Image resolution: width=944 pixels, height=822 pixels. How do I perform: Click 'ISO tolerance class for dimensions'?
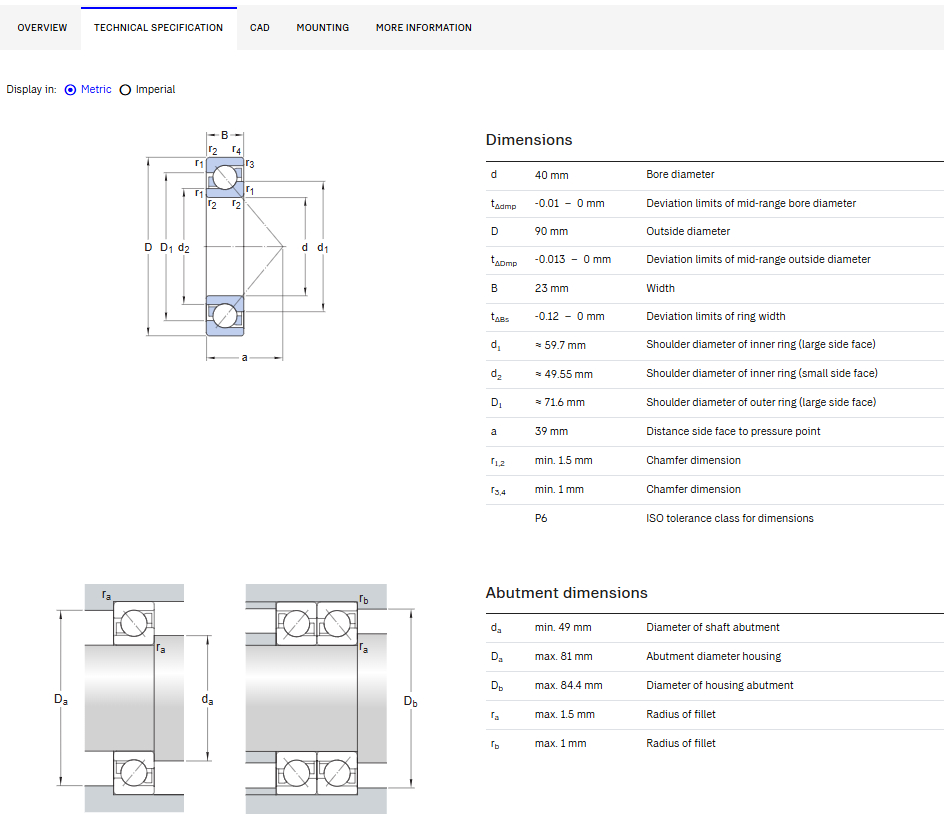point(730,518)
